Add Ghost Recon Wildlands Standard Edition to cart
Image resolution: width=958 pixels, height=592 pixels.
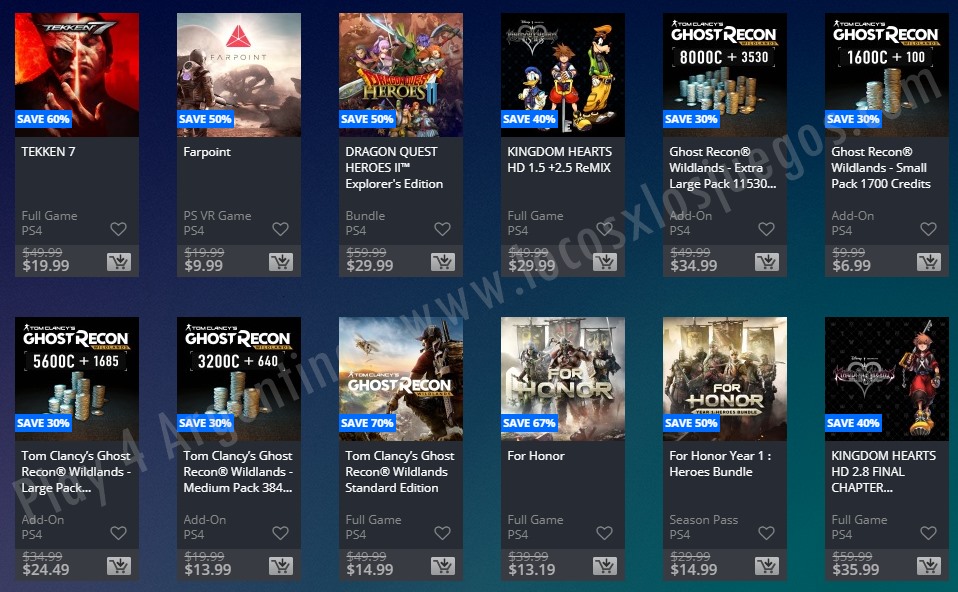[x=443, y=566]
